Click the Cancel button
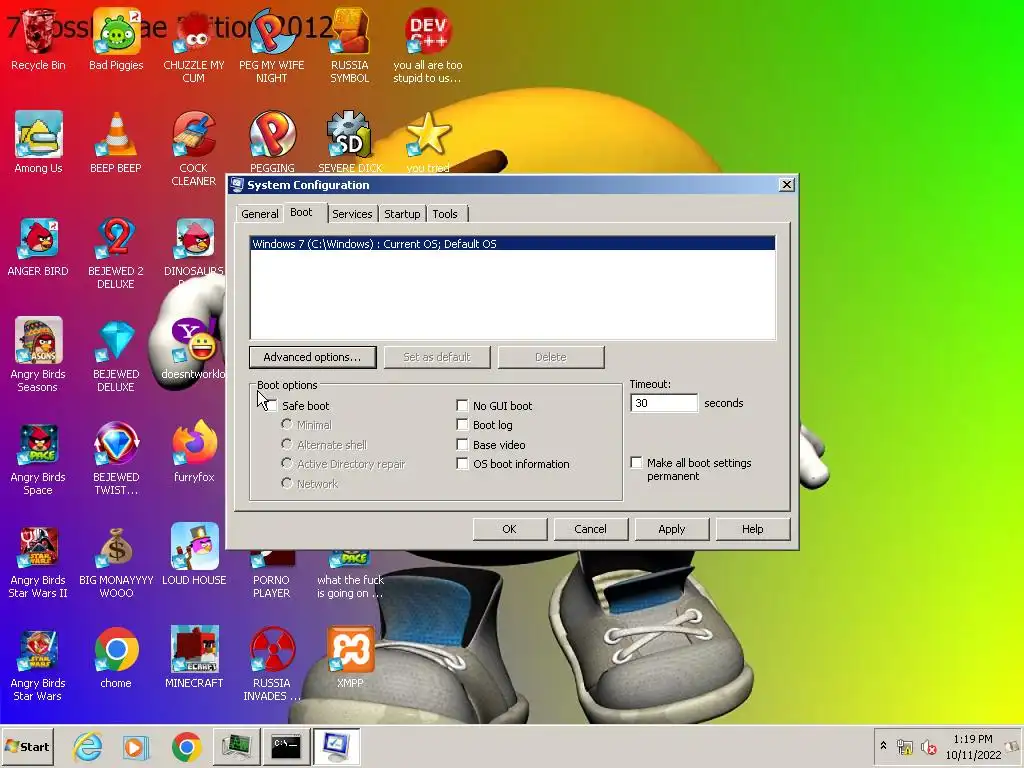 pos(590,529)
